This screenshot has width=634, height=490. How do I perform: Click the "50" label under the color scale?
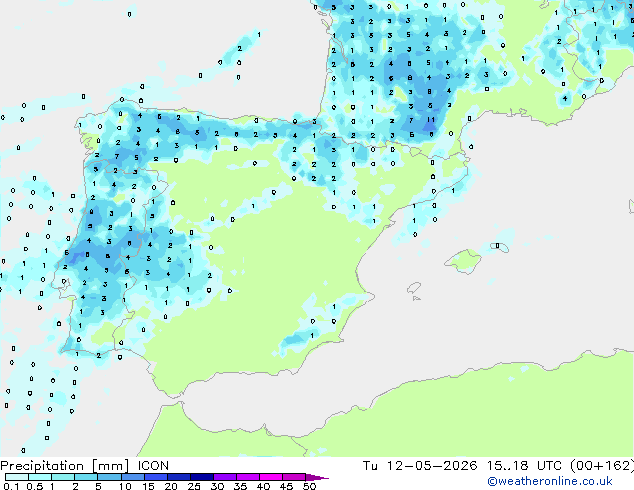pos(309,486)
